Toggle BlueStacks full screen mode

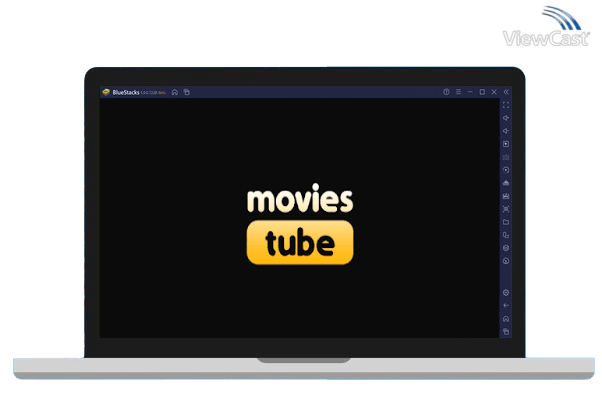coord(506,105)
